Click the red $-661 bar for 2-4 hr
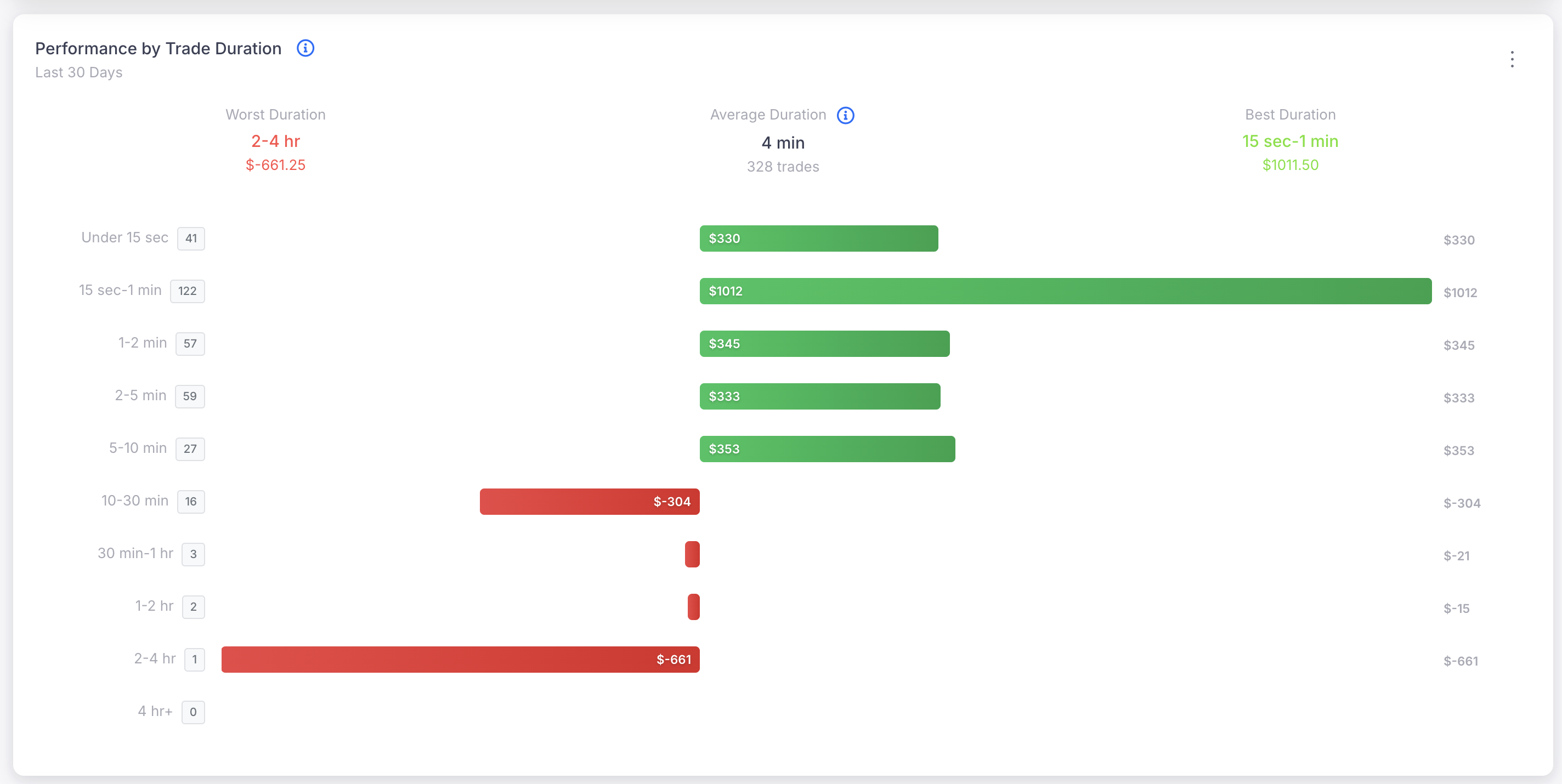1562x784 pixels. click(461, 659)
